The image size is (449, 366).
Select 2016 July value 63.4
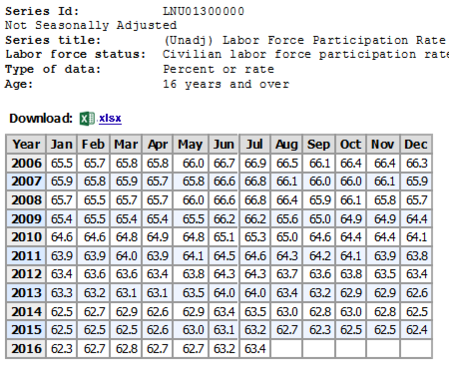255,348
